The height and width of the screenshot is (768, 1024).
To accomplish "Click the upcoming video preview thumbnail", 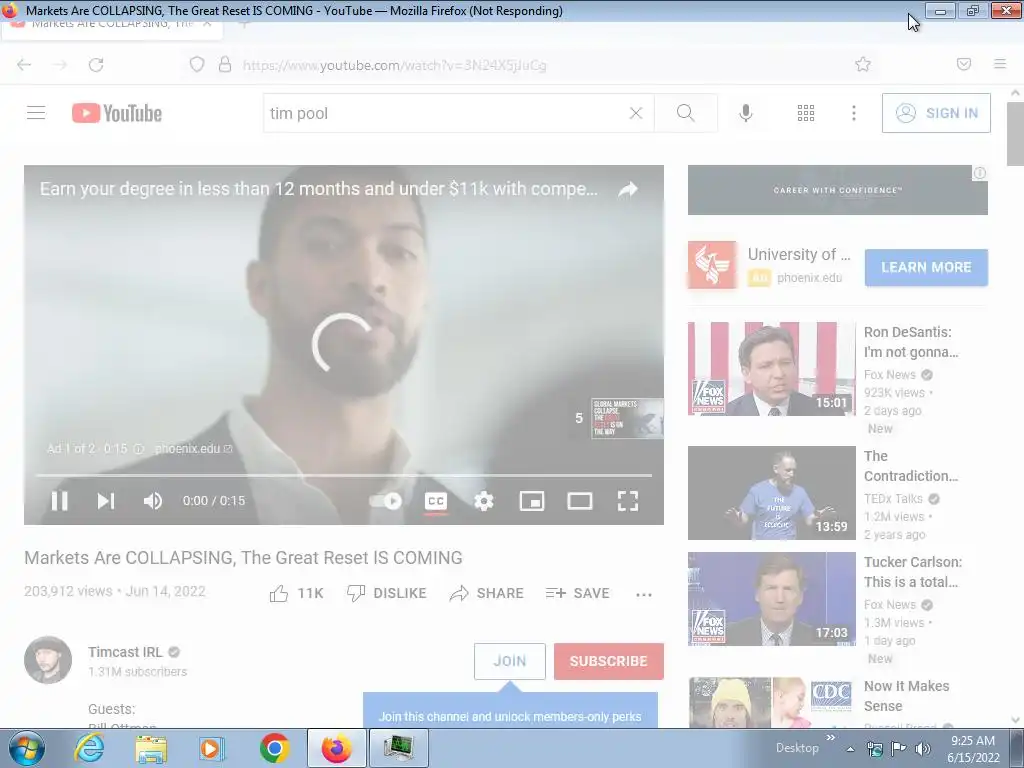I will (627, 418).
